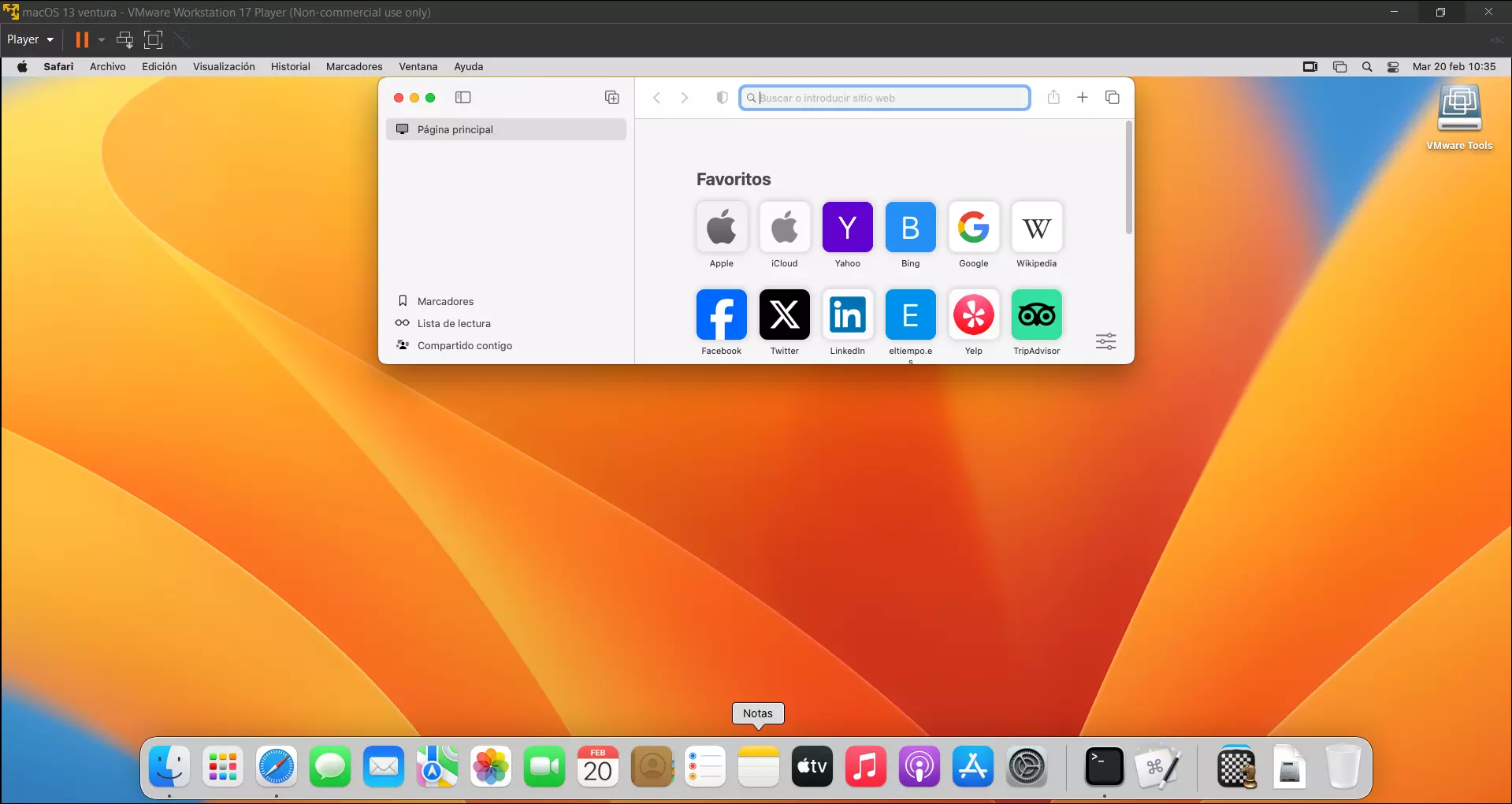Hide the Safari sidebar with the sidebar icon
This screenshot has height=804, width=1512.
(x=463, y=98)
